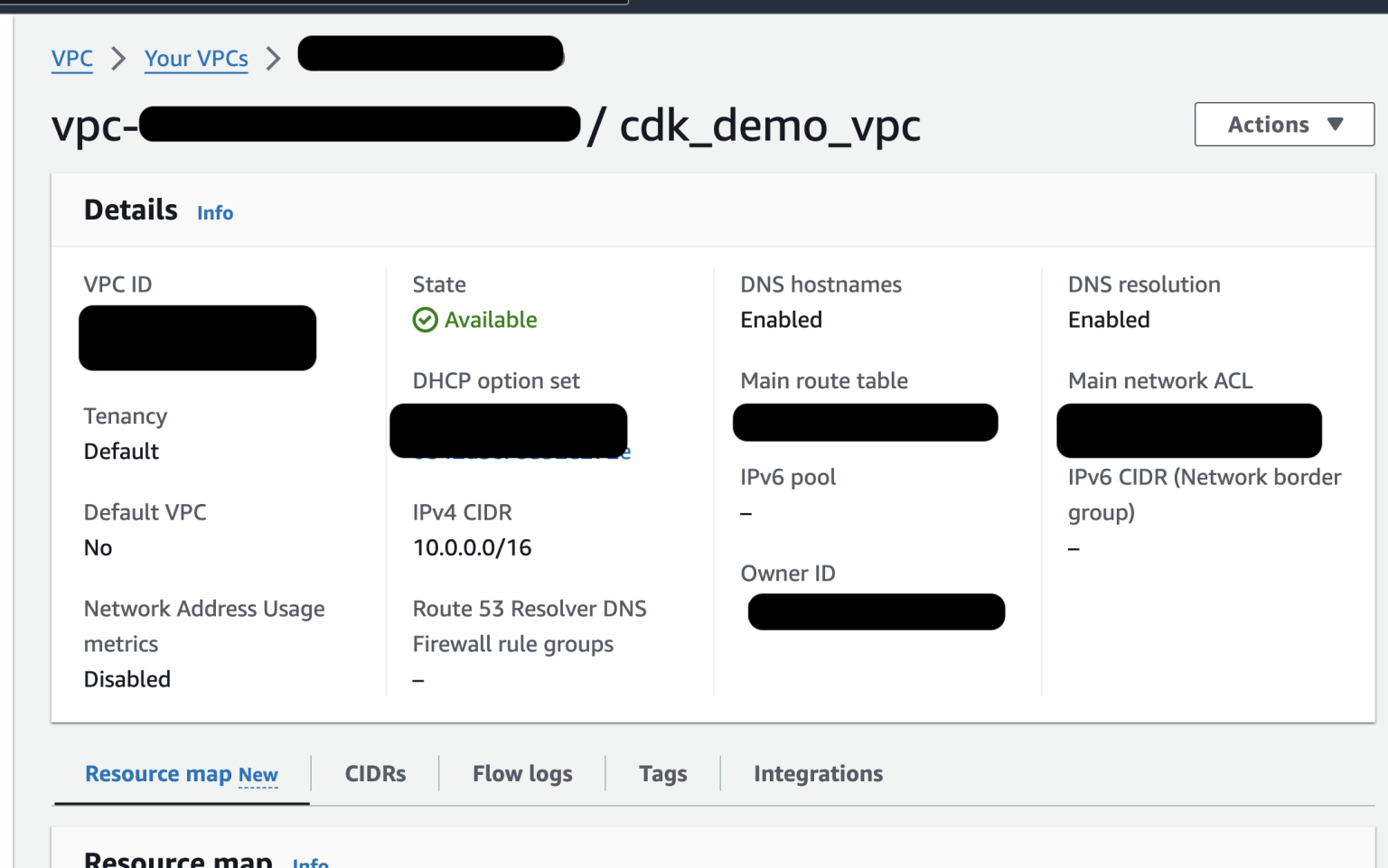Open the Flow logs tab
Viewport: 1388px width, 868px height.
pyautogui.click(x=522, y=774)
